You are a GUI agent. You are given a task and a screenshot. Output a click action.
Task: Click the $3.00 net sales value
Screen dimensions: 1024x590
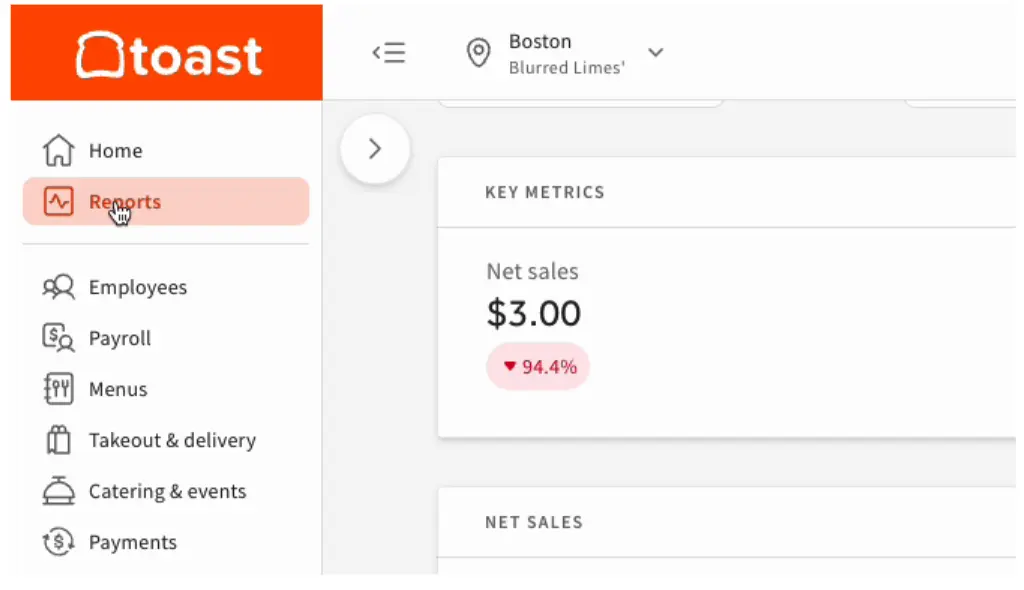tap(534, 313)
